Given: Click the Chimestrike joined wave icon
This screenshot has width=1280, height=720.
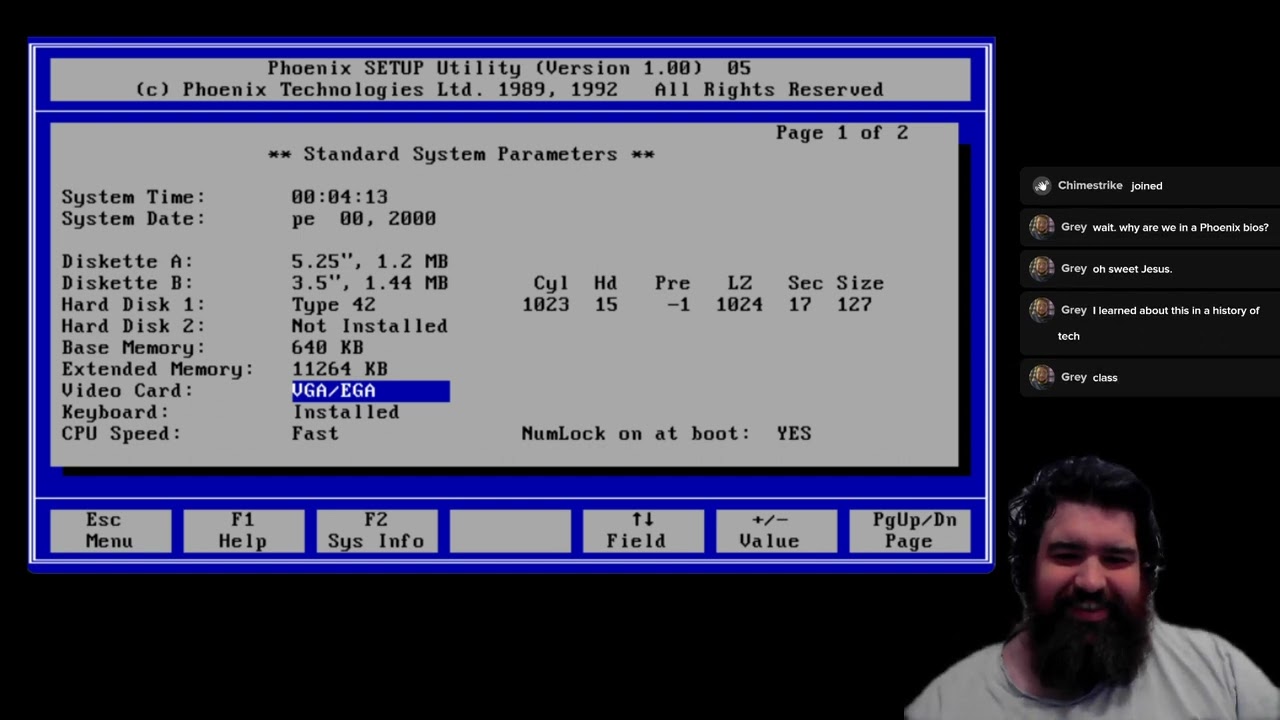Looking at the screenshot, I should point(1042,185).
